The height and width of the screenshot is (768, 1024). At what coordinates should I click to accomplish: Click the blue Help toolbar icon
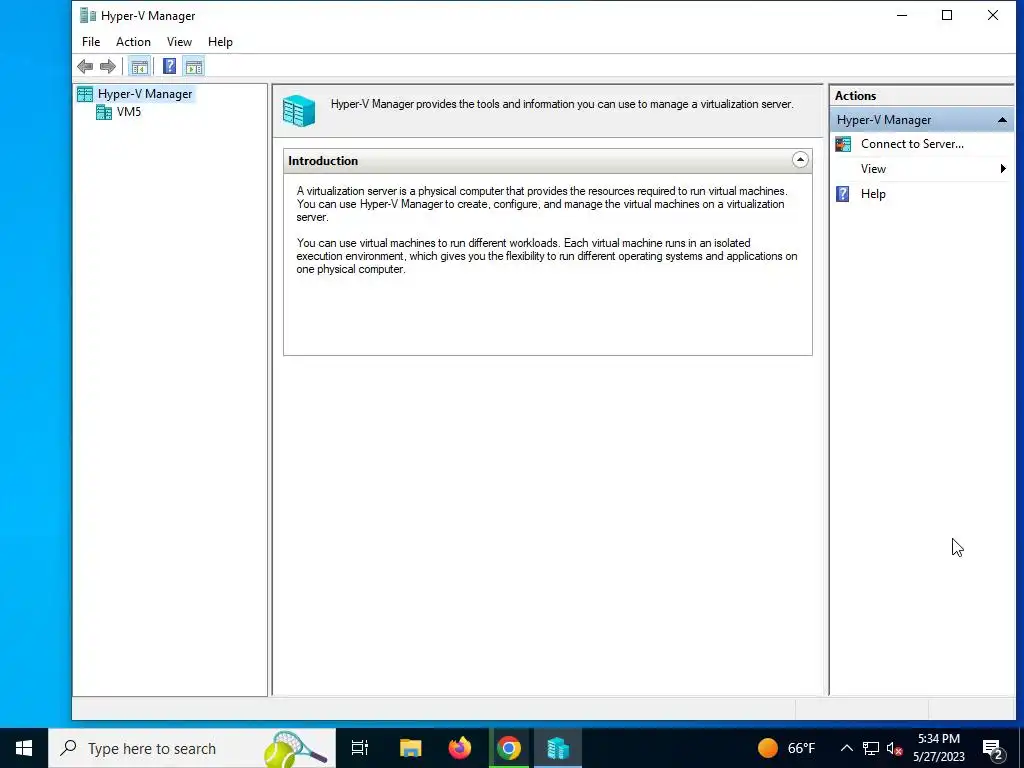pyautogui.click(x=169, y=66)
